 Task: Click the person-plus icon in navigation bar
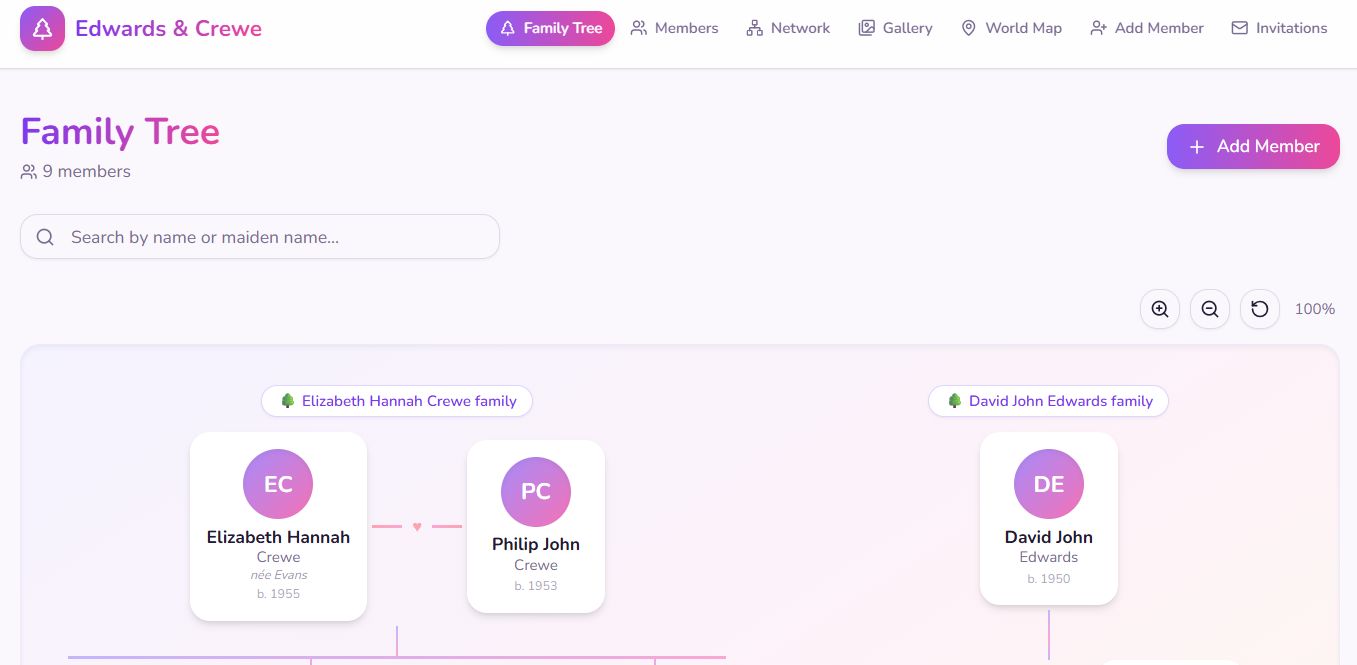tap(1098, 28)
